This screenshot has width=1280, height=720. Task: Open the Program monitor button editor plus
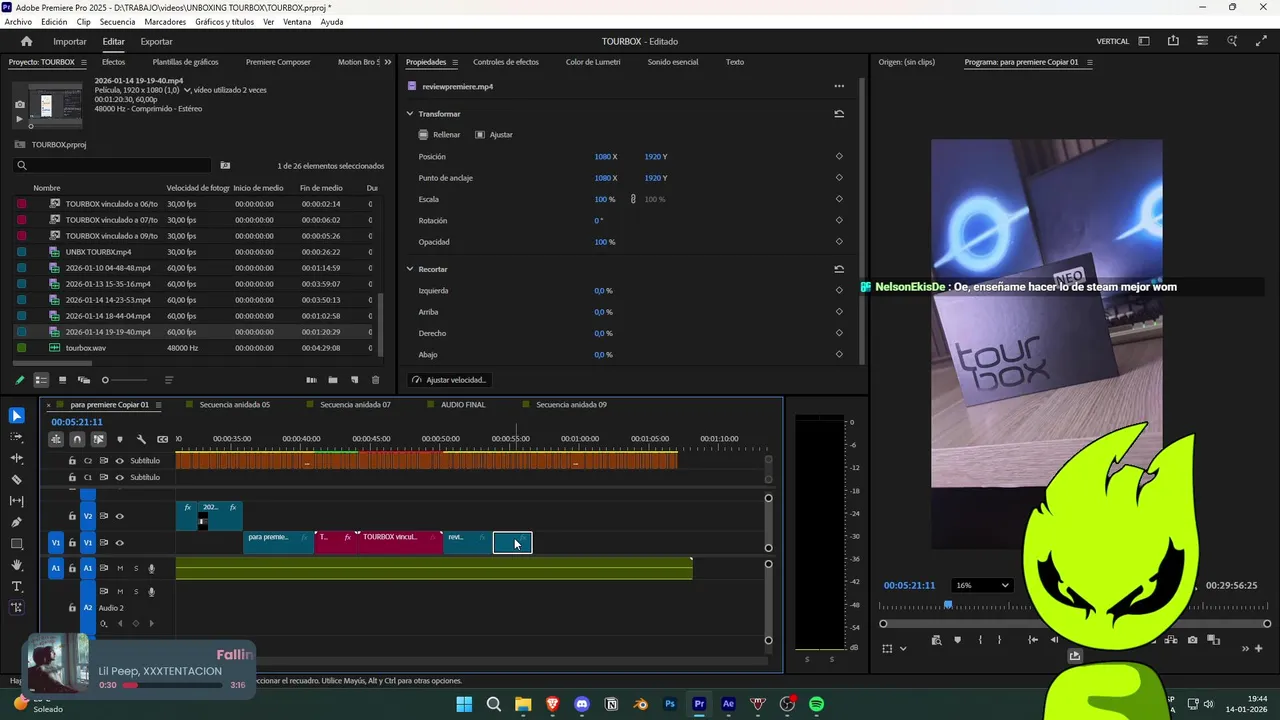[x=1259, y=648]
